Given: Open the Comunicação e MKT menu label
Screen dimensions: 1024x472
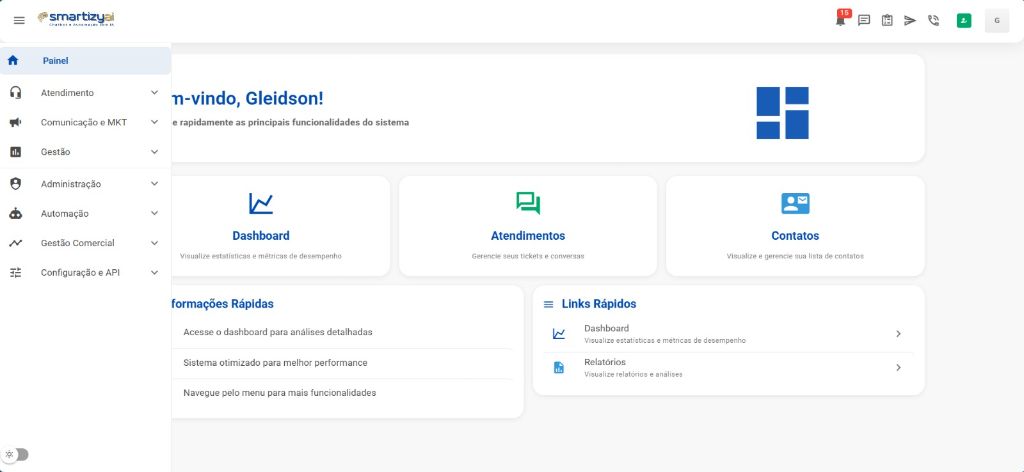Looking at the screenshot, I should pos(84,122).
